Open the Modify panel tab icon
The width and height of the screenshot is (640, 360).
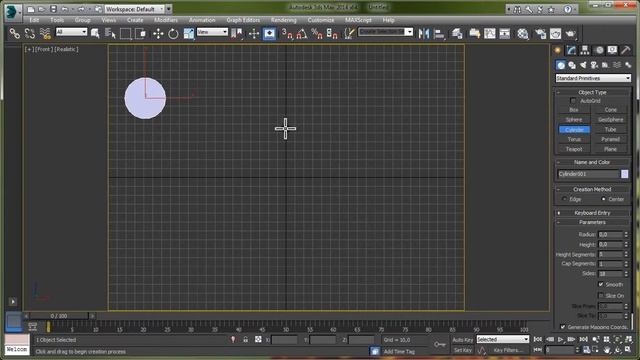click(571, 50)
